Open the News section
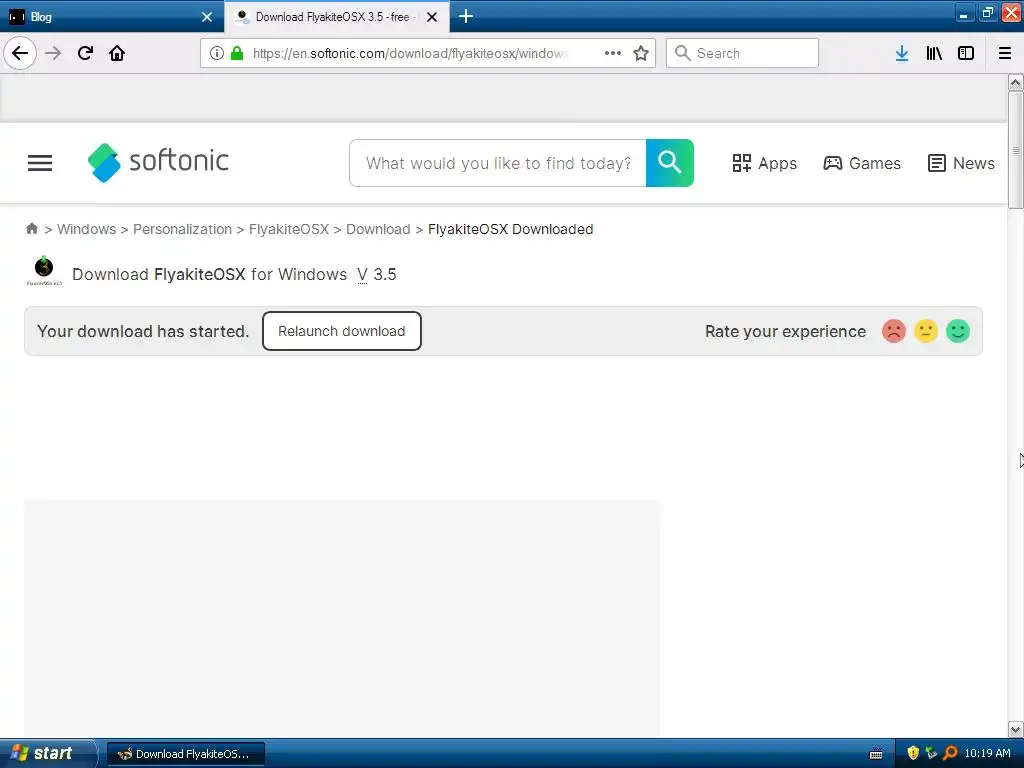 [961, 163]
